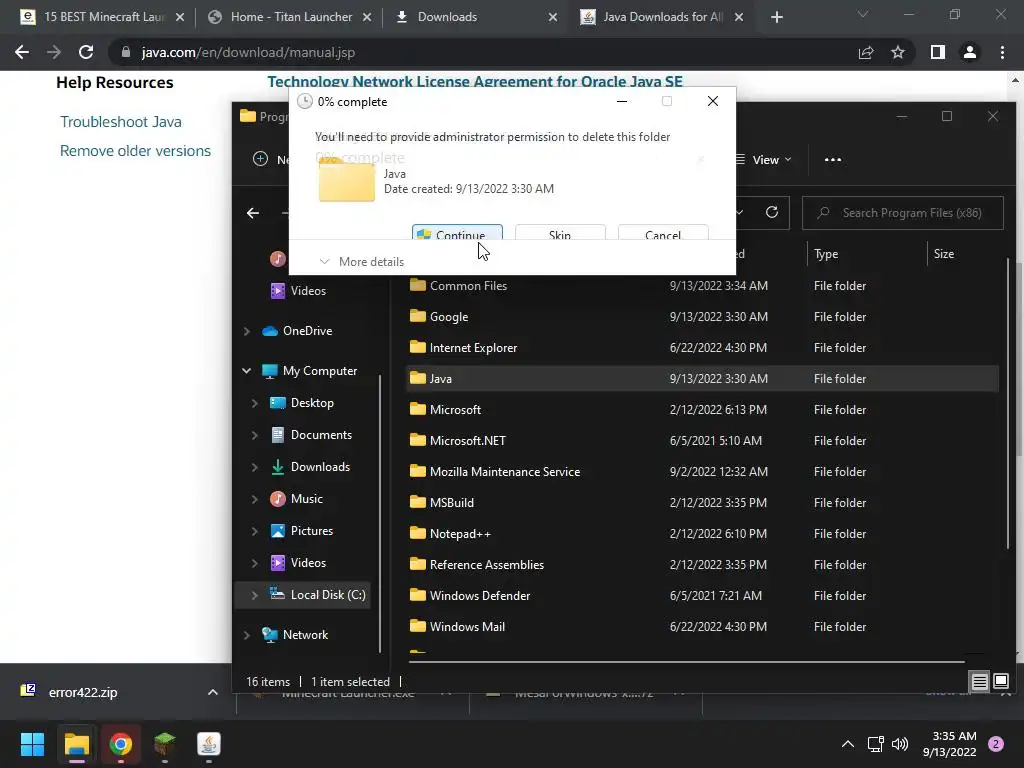The width and height of the screenshot is (1024, 768).
Task: Open the View menu in File Explorer
Action: (x=764, y=160)
